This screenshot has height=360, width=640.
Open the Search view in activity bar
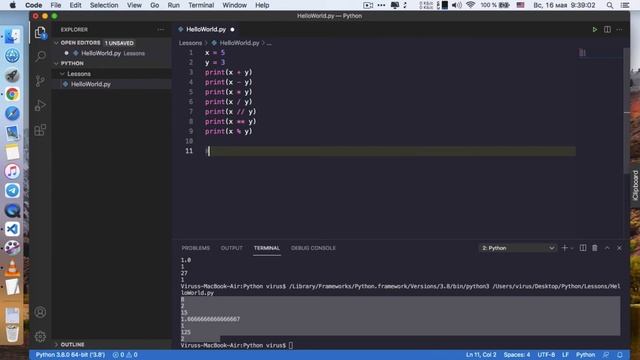[40, 56]
